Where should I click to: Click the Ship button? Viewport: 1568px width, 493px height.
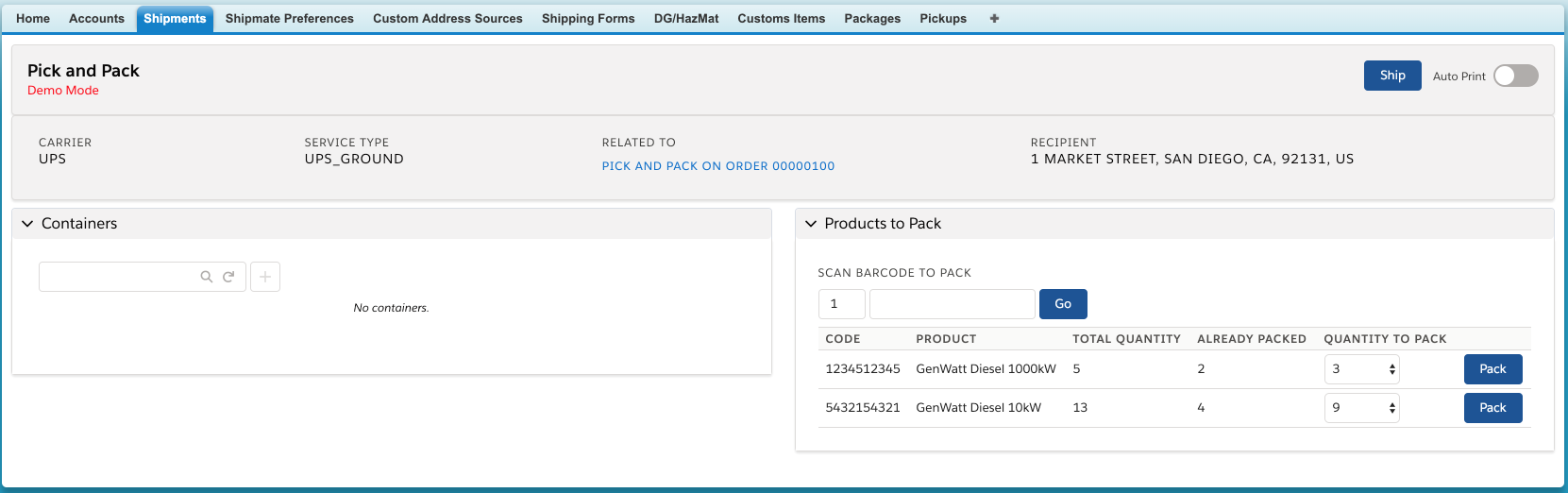click(x=1392, y=76)
